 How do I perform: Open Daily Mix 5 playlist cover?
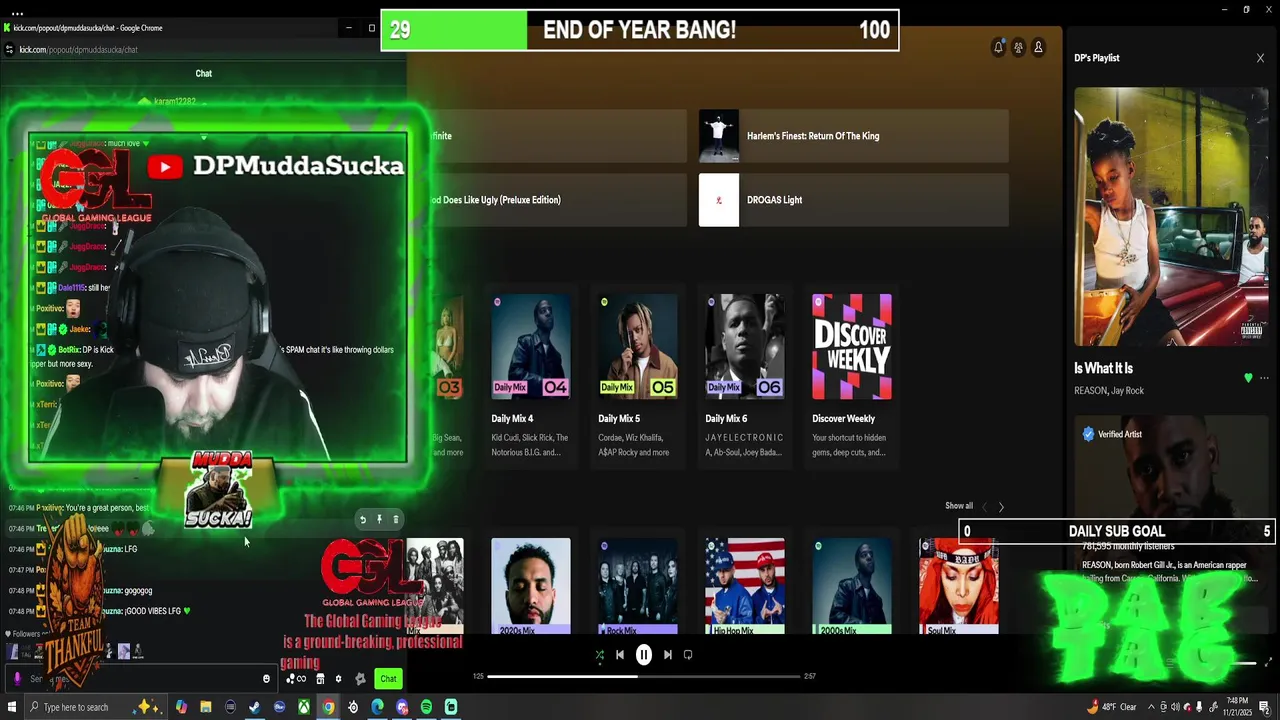click(x=638, y=346)
